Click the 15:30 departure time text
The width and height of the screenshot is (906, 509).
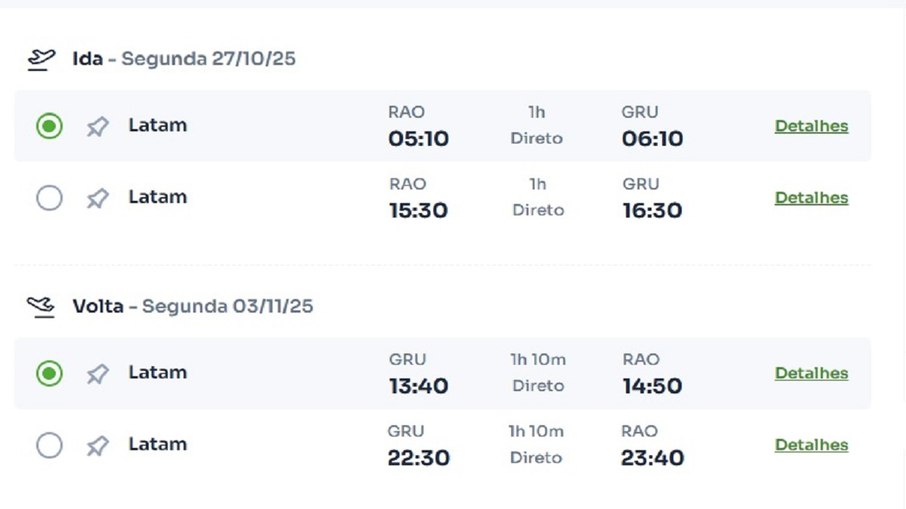tap(418, 211)
